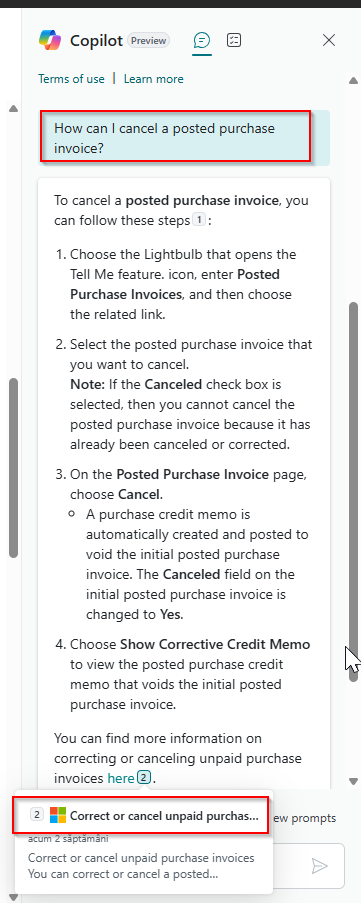Switch to the Chat tab icon

(x=202, y=40)
